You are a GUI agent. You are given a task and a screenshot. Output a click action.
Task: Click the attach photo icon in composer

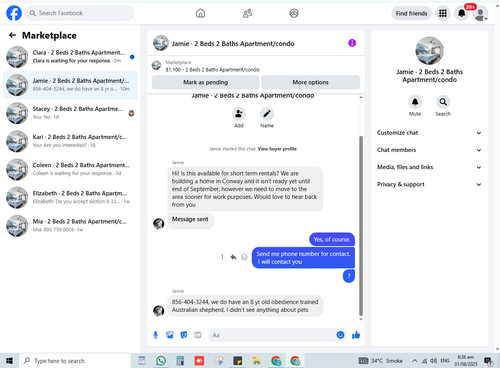pos(170,335)
